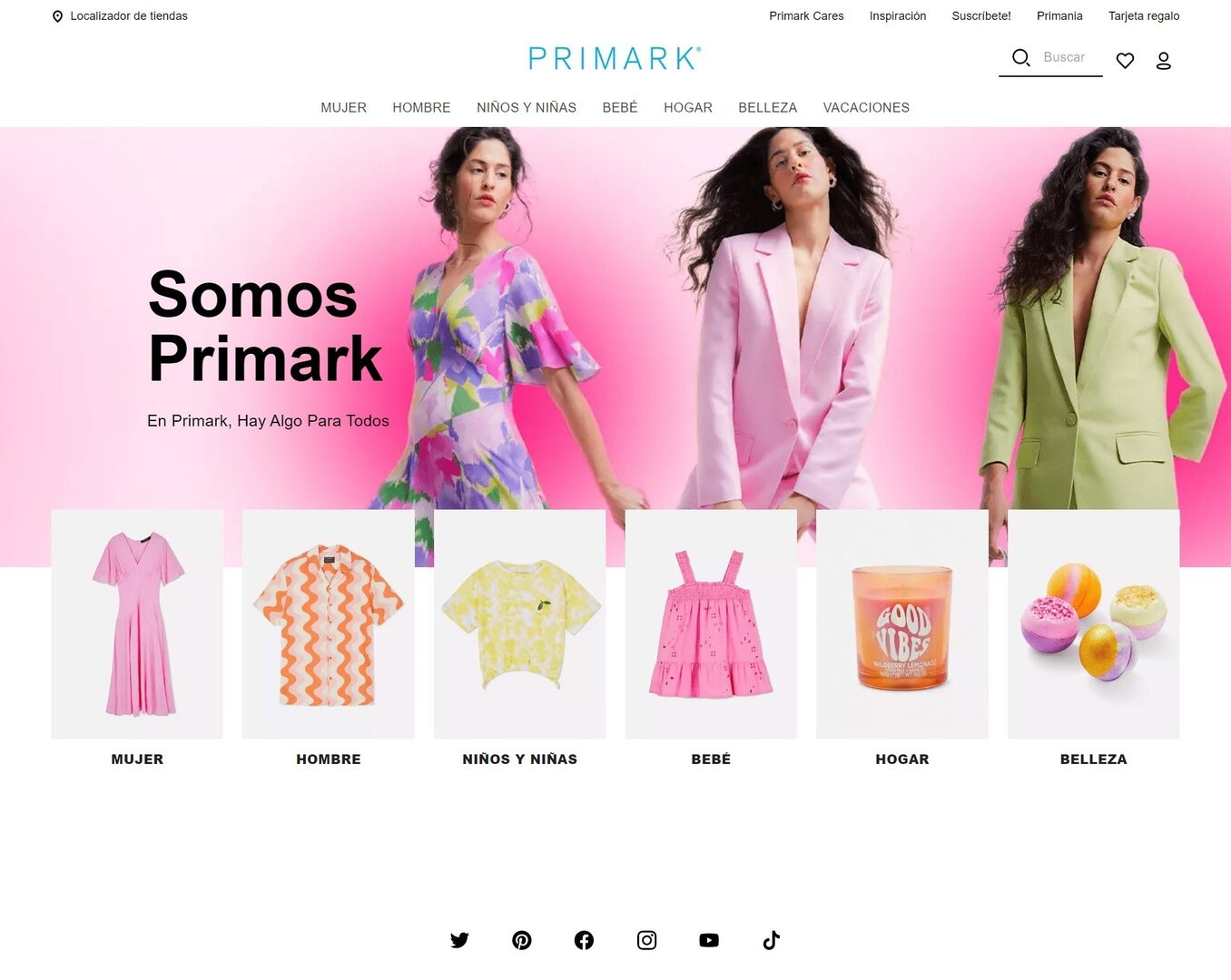Open the TikTok icon
The width and height of the screenshot is (1231, 980).
click(772, 940)
